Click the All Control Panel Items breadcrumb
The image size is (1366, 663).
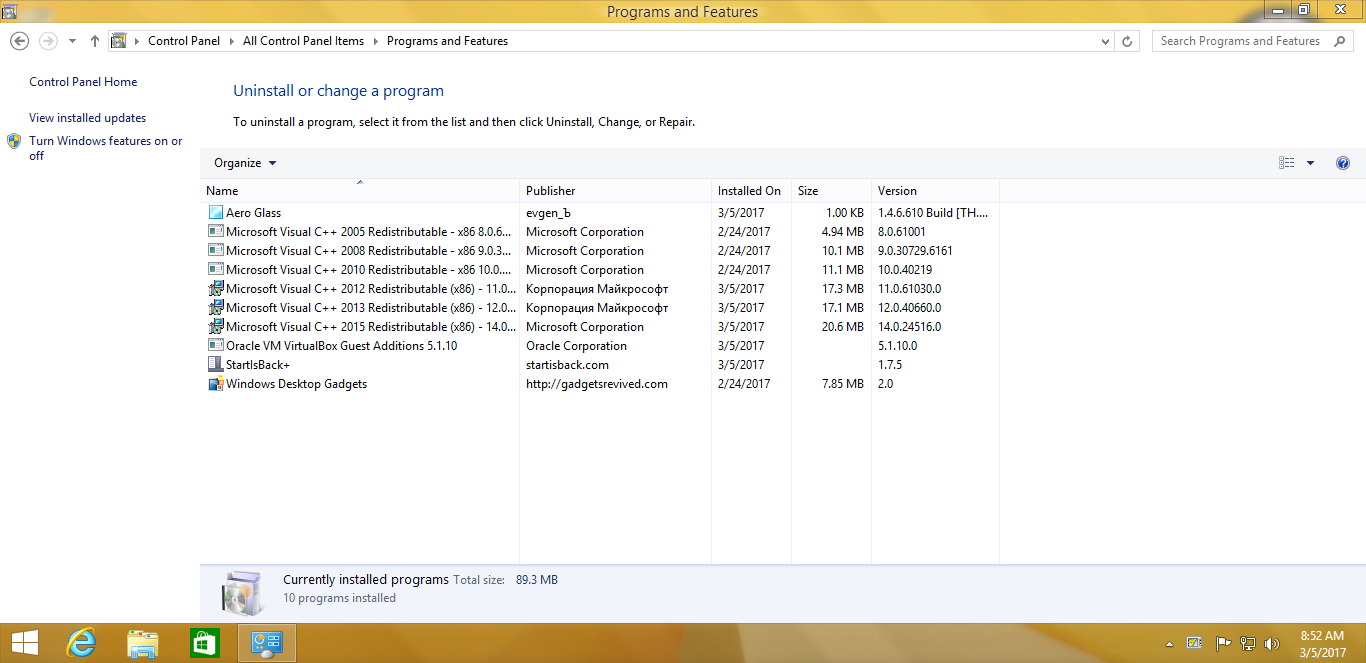[303, 41]
